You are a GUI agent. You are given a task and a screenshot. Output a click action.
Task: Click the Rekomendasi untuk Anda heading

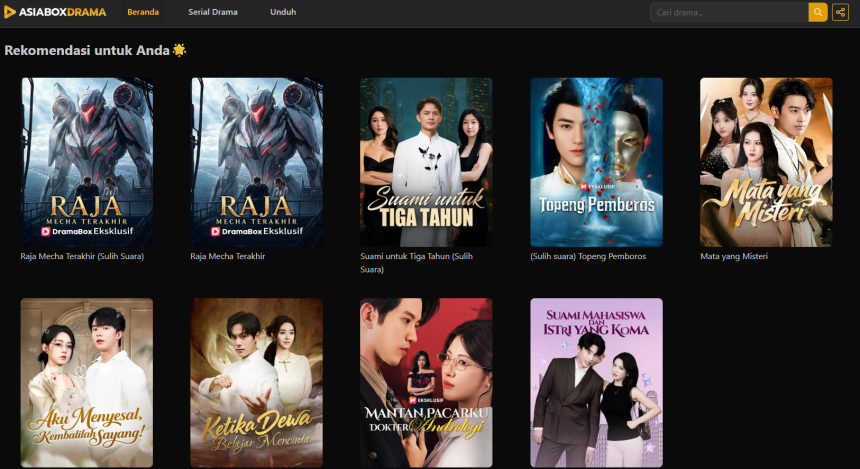[95, 50]
